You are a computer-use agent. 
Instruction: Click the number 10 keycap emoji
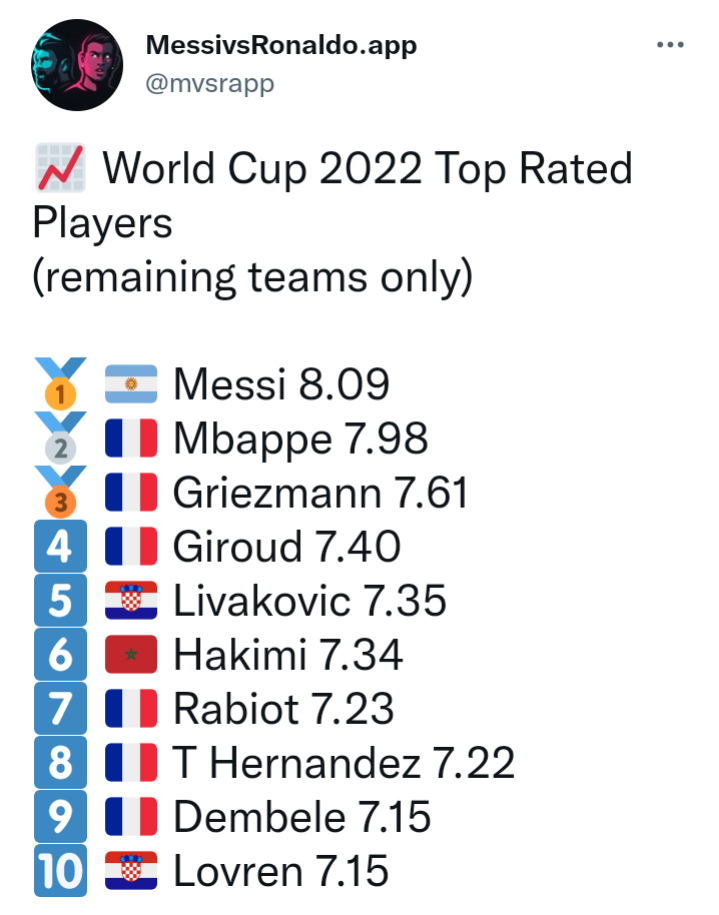pos(60,871)
